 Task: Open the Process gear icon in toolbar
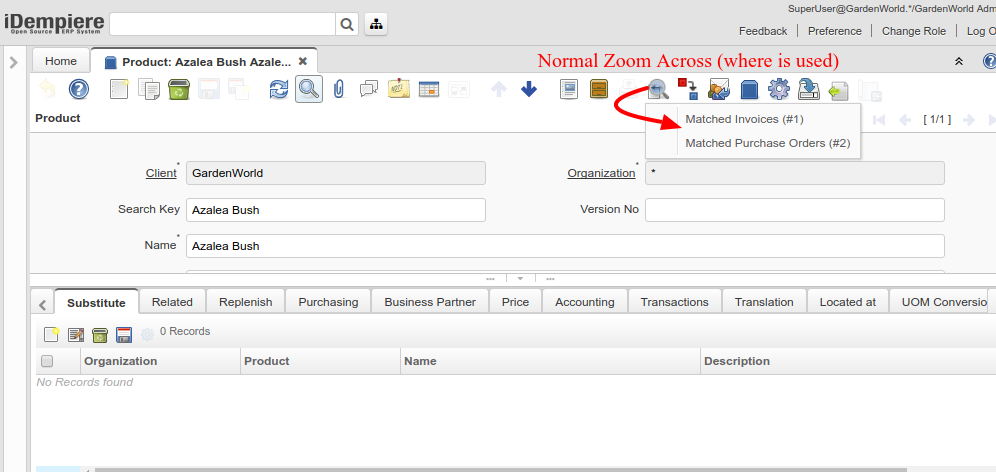[778, 89]
